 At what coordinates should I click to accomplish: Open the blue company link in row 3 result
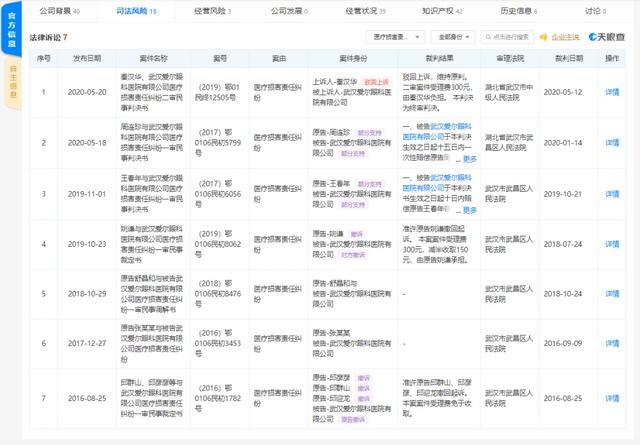437,182
